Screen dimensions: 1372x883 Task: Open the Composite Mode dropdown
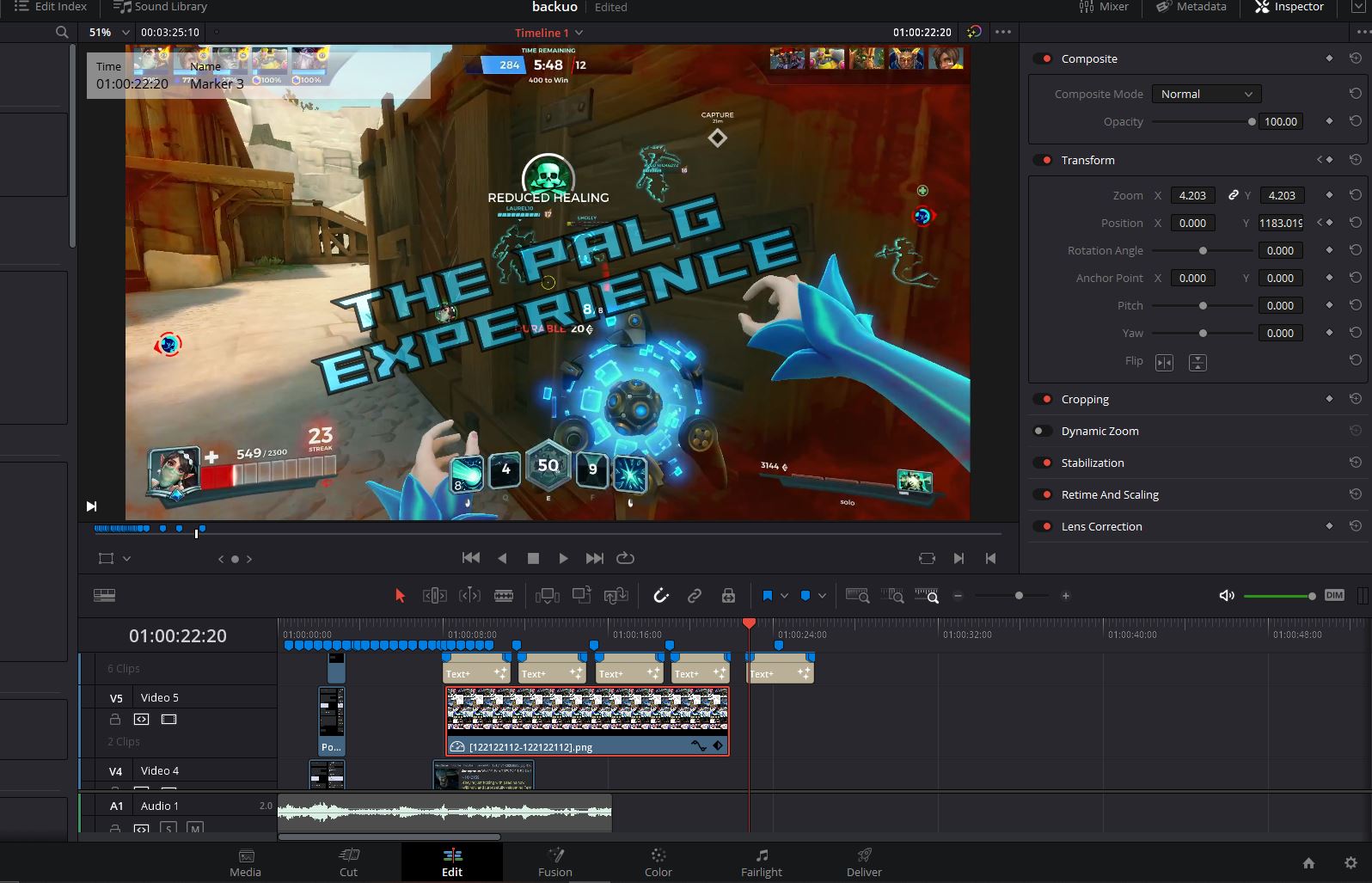(x=1205, y=94)
